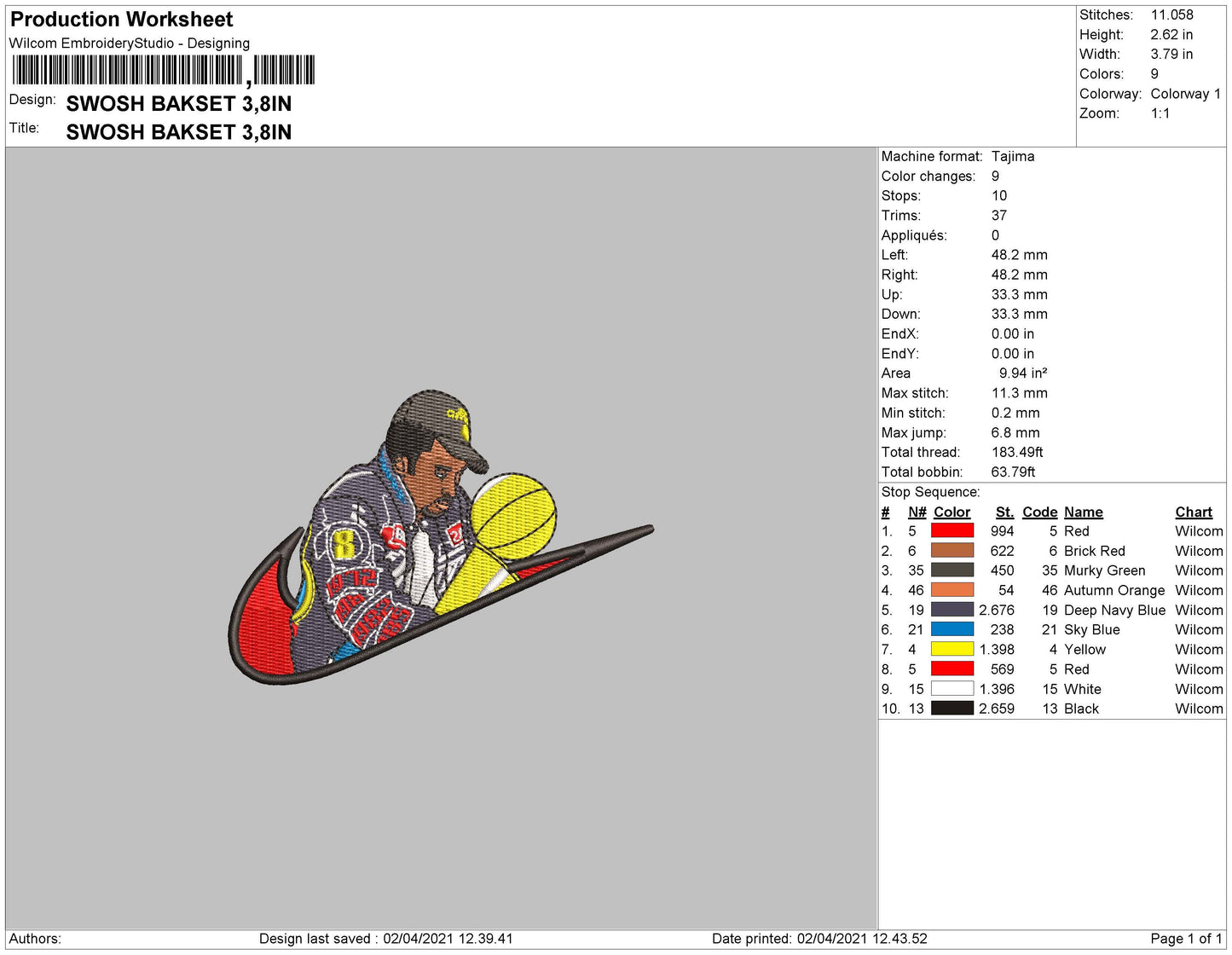This screenshot has width=1232, height=955.
Task: Click the 'Code' column header
Action: (1039, 512)
